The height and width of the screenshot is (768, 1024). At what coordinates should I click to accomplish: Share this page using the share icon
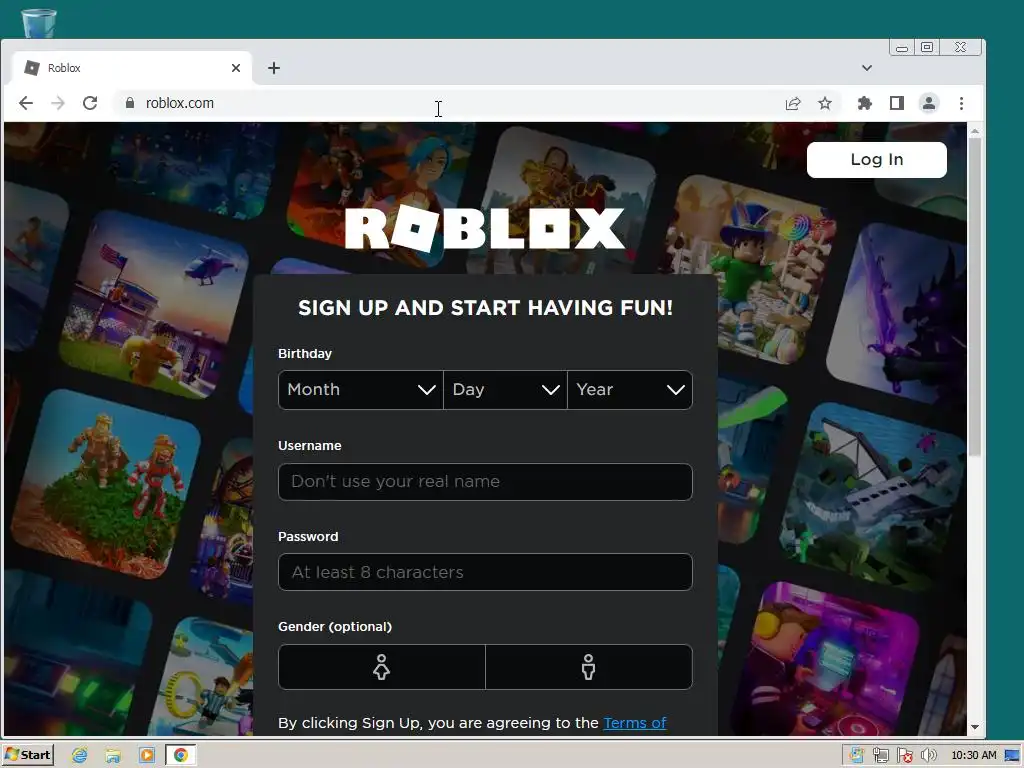(x=793, y=103)
